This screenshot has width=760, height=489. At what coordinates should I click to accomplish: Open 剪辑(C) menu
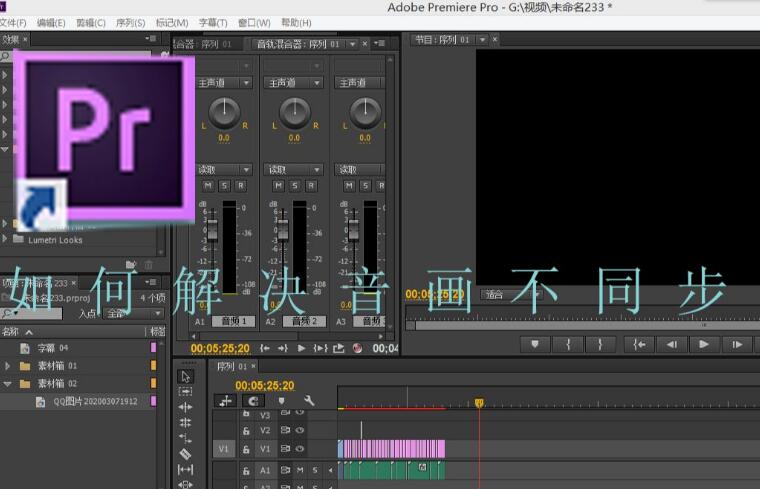click(91, 23)
